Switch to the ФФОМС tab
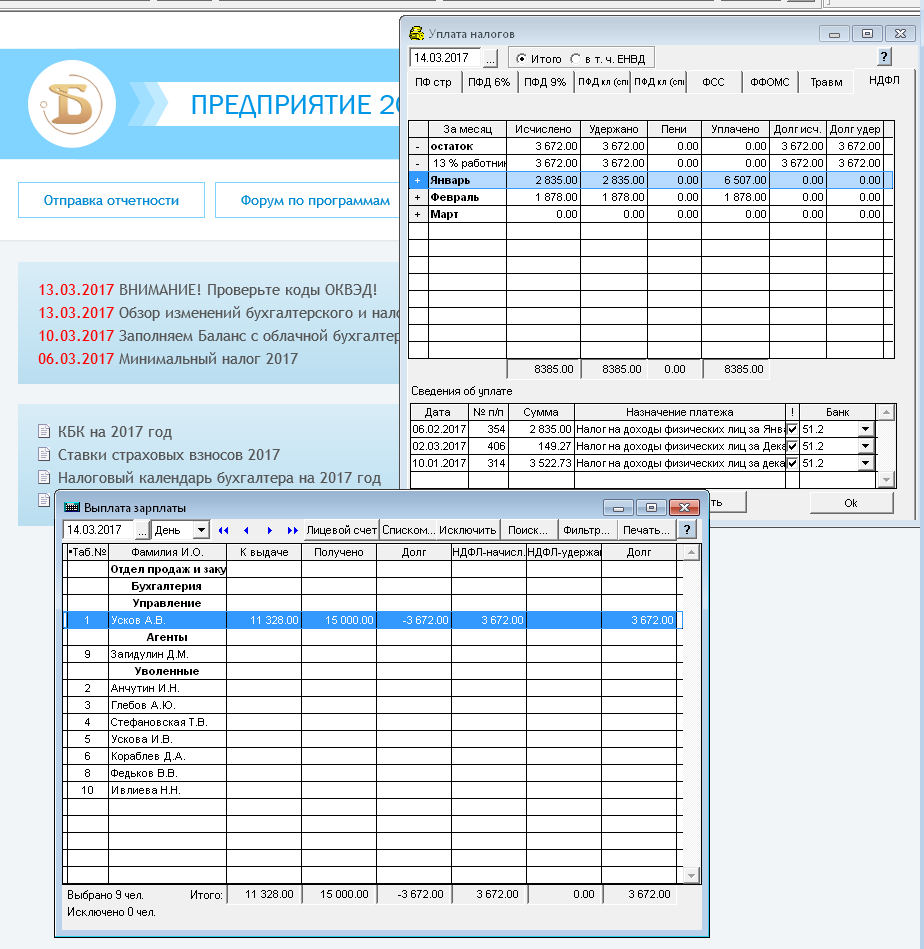This screenshot has width=924, height=949. point(770,83)
